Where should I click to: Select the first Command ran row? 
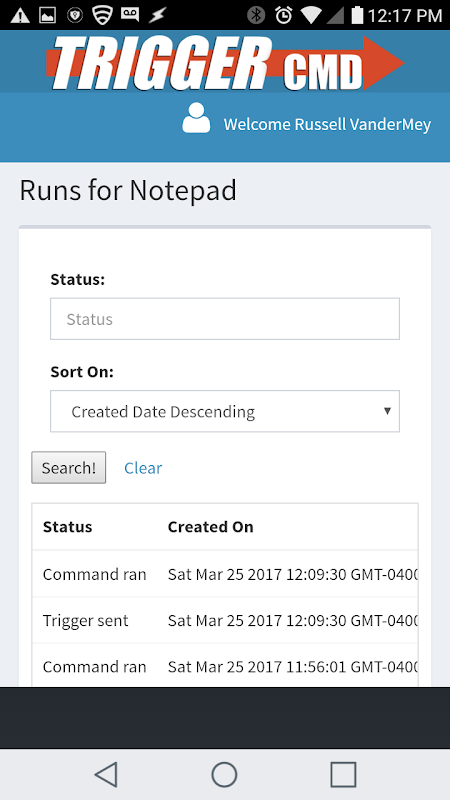point(225,574)
